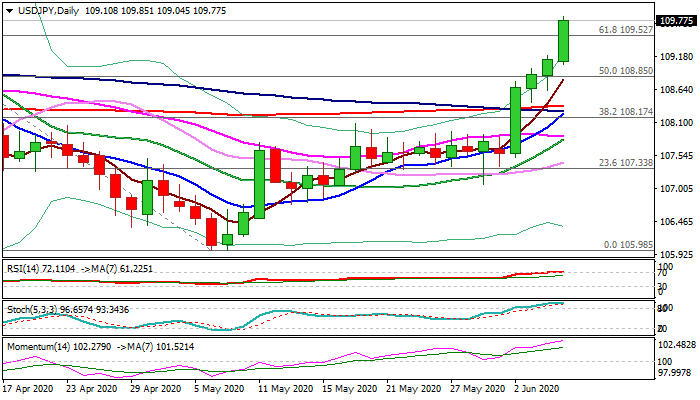
Task: Select the current price label 109.775
Action: coord(677,21)
